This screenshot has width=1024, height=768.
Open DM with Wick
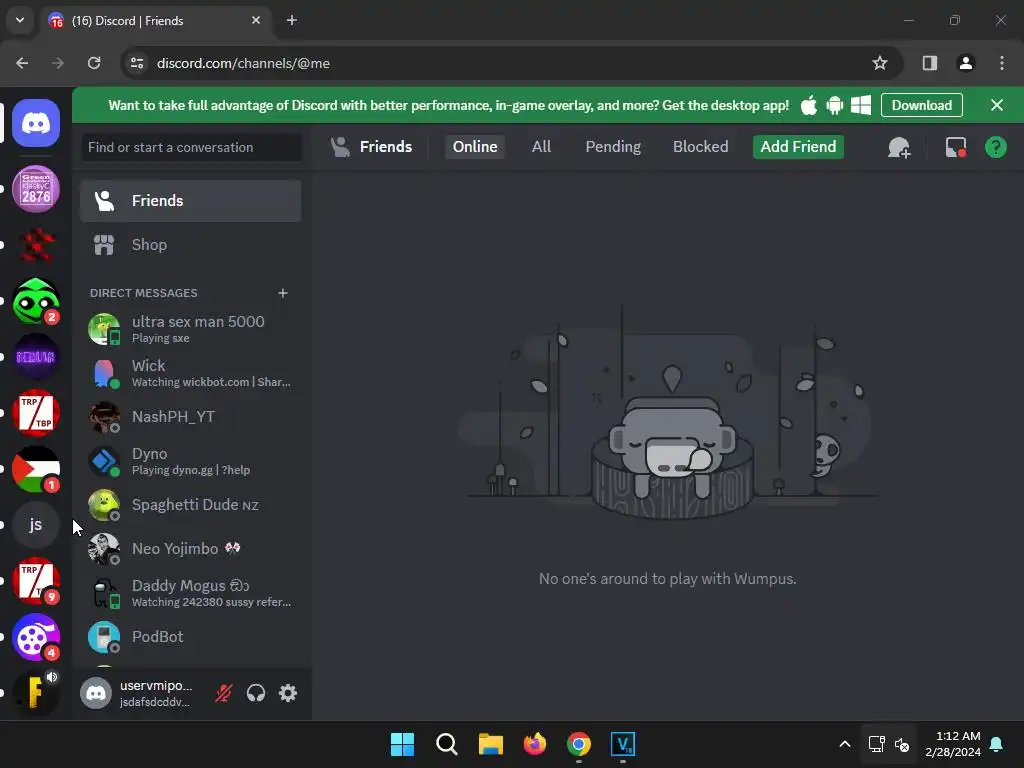coord(191,373)
